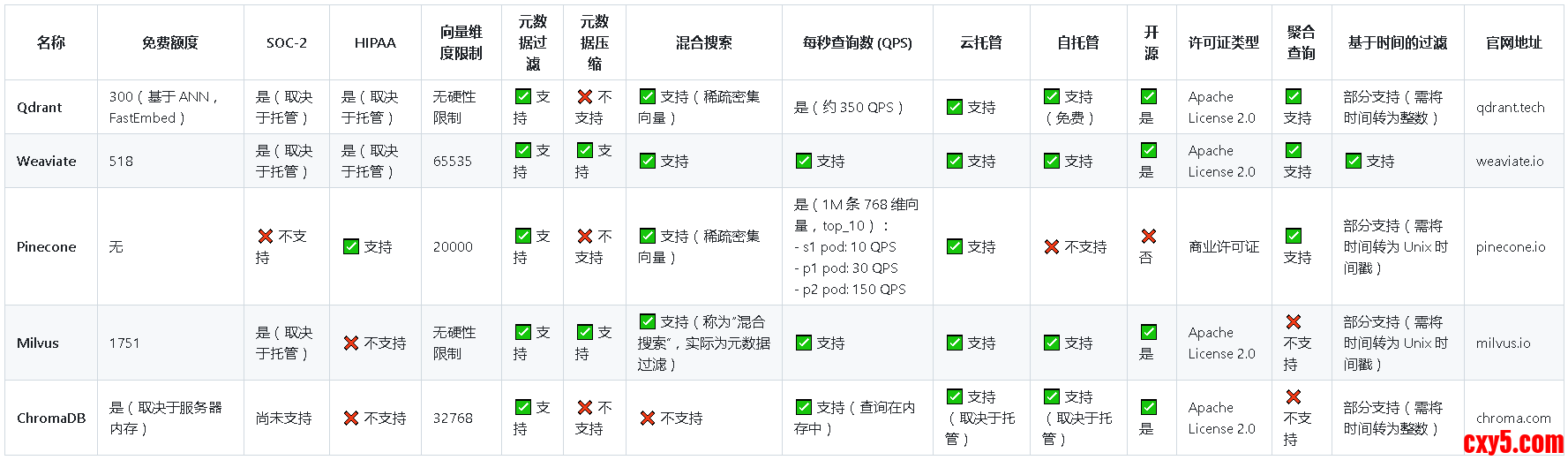Screen dimensions: 1568x460
Task: Select the Weaviate row name cell
Action: click(x=47, y=162)
